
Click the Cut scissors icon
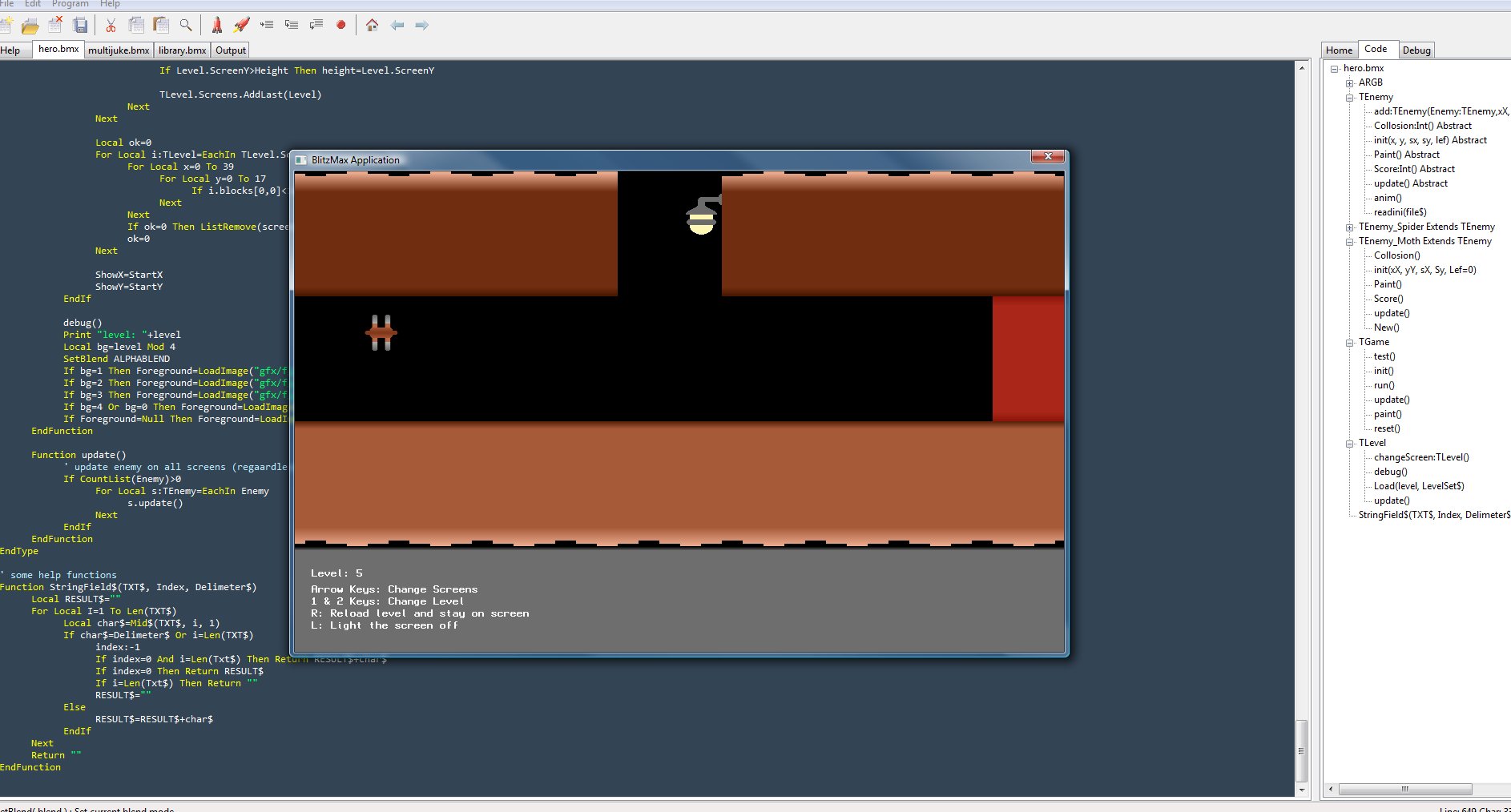coord(111,26)
